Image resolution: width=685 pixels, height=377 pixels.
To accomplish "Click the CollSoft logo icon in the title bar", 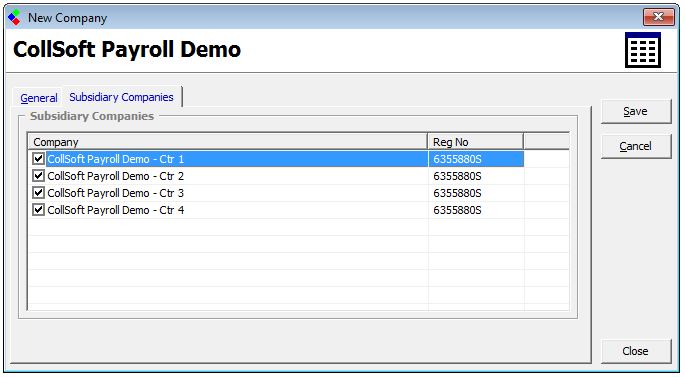I will click(x=14, y=17).
